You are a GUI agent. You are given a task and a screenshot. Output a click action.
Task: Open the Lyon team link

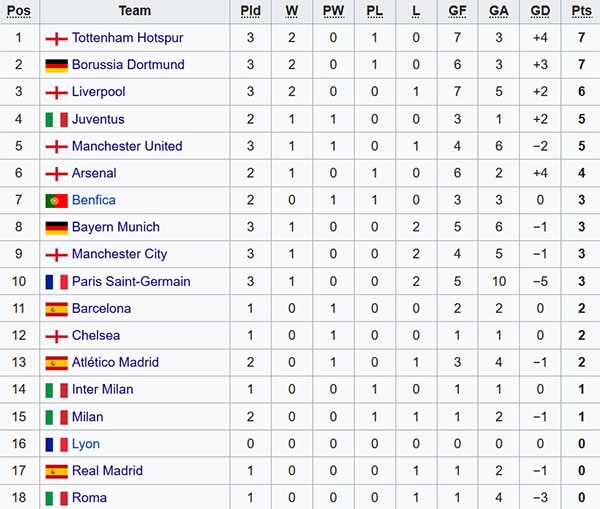[86, 444]
